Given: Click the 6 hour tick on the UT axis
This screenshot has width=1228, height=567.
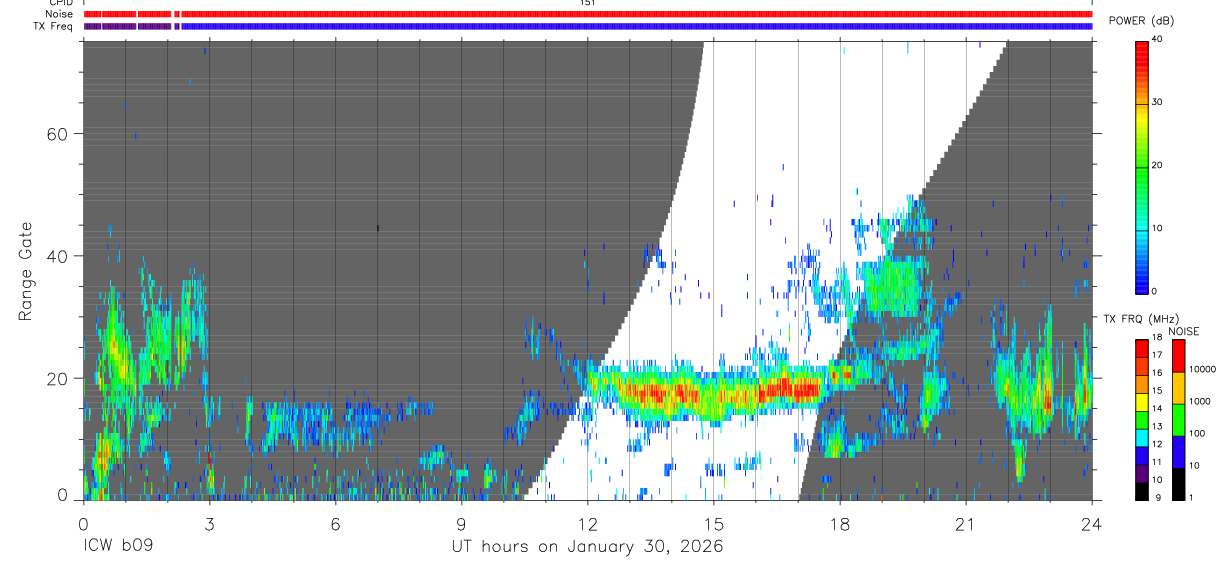Looking at the screenshot, I should [335, 524].
